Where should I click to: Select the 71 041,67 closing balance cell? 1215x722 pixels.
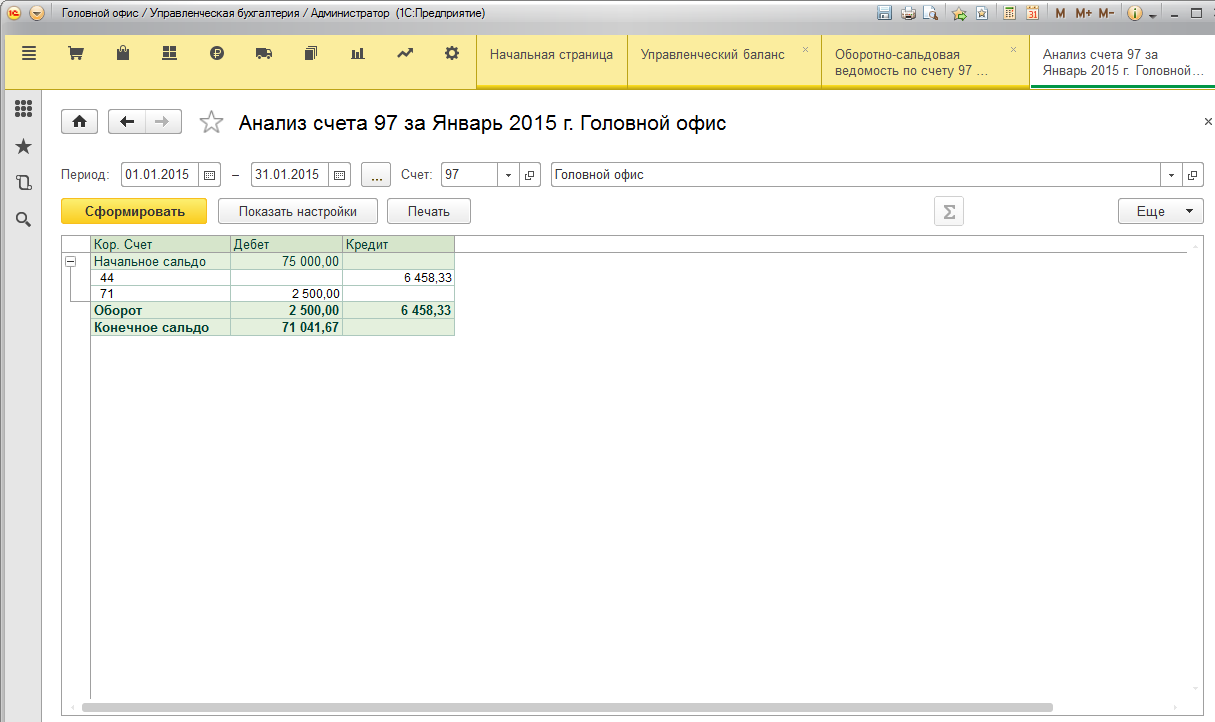(286, 327)
